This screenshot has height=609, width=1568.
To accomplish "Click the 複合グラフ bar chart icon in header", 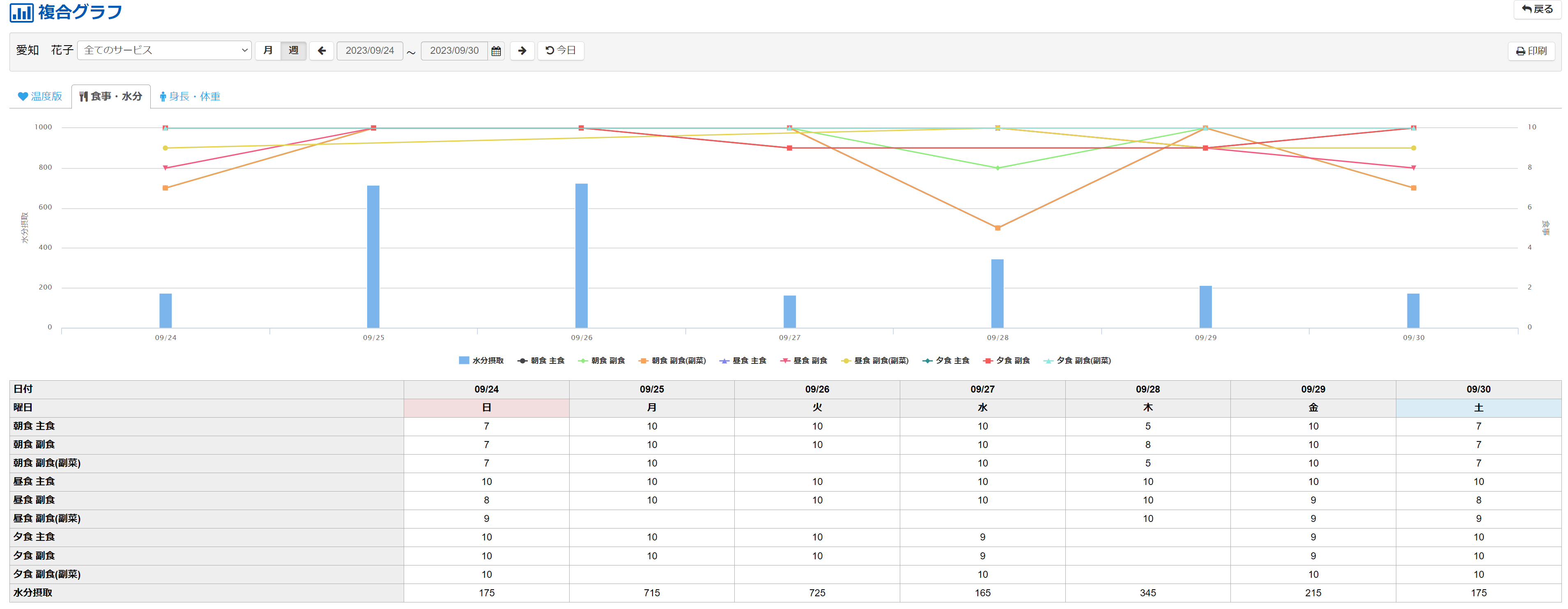I will click(x=21, y=12).
